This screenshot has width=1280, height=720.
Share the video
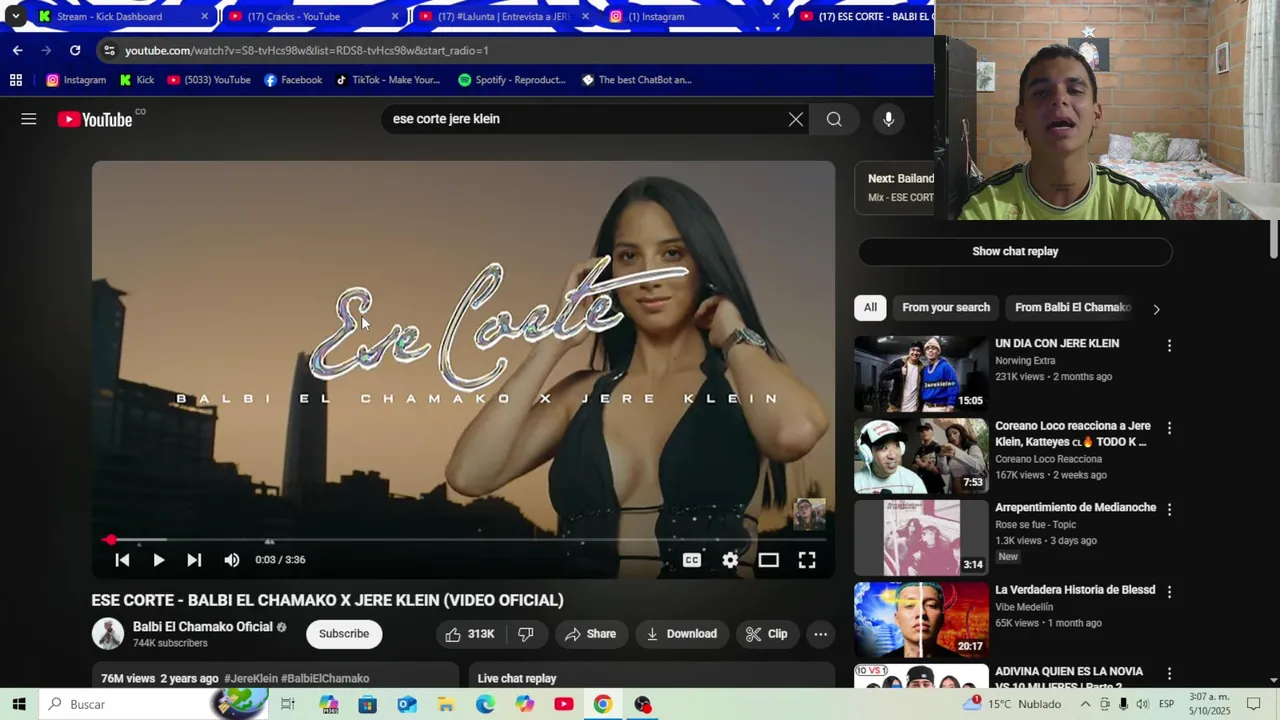point(590,634)
